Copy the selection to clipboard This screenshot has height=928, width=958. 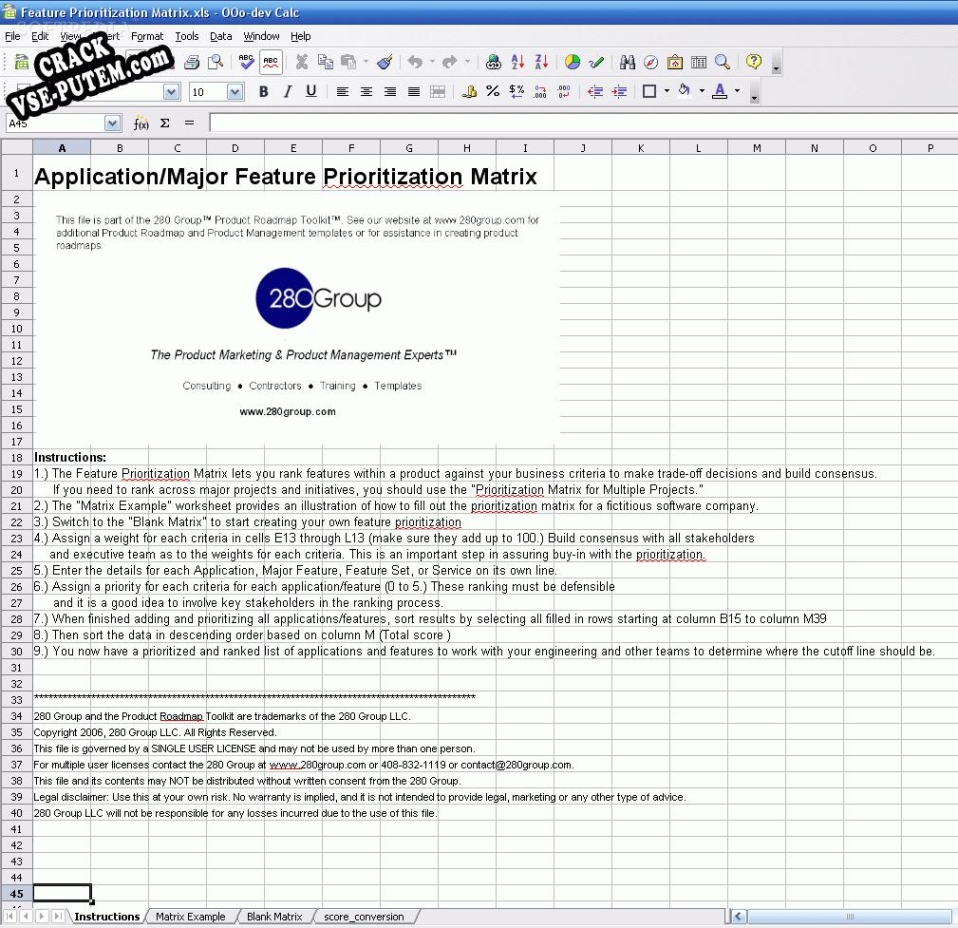[x=325, y=62]
